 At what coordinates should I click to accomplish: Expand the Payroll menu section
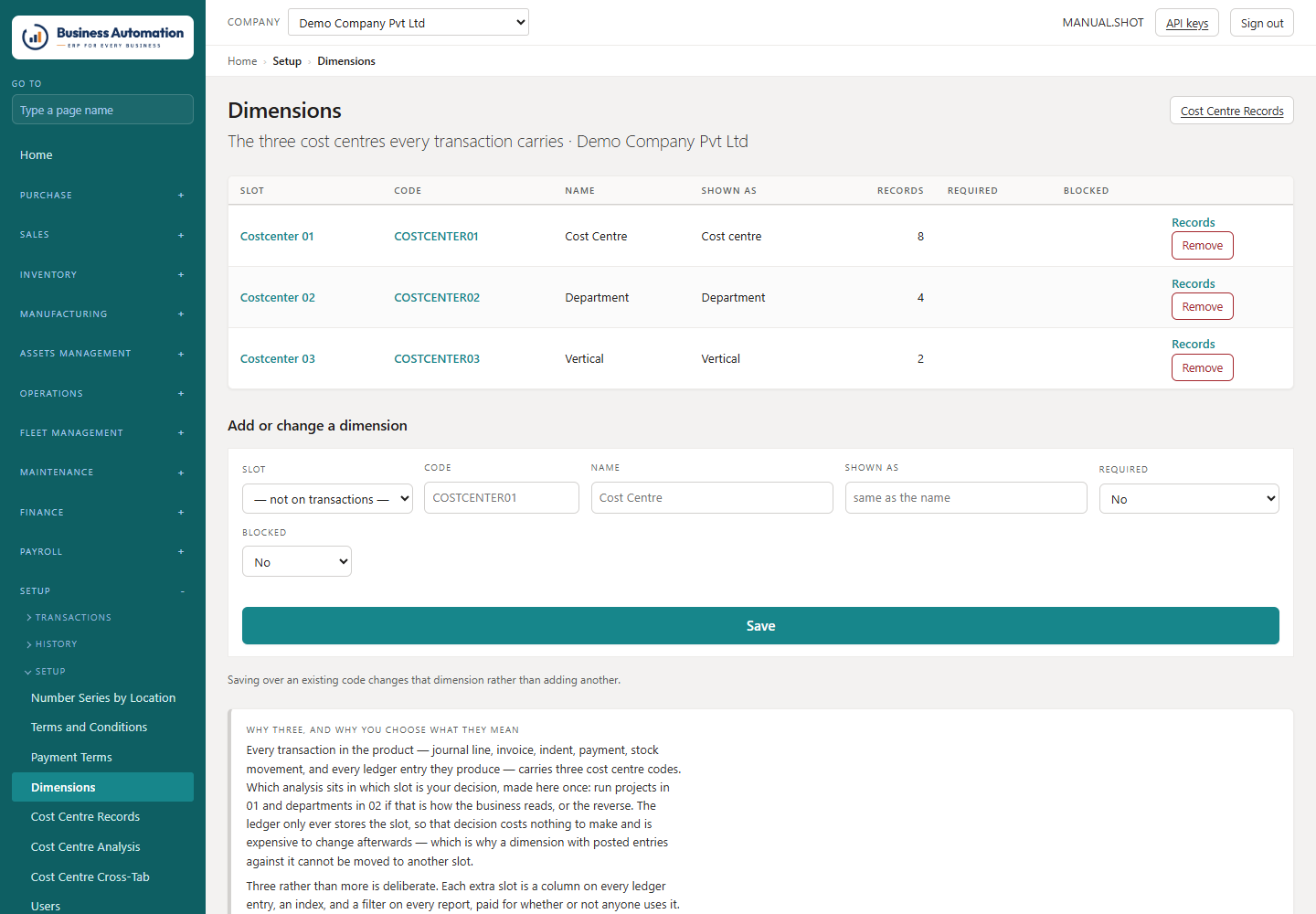tap(102, 552)
